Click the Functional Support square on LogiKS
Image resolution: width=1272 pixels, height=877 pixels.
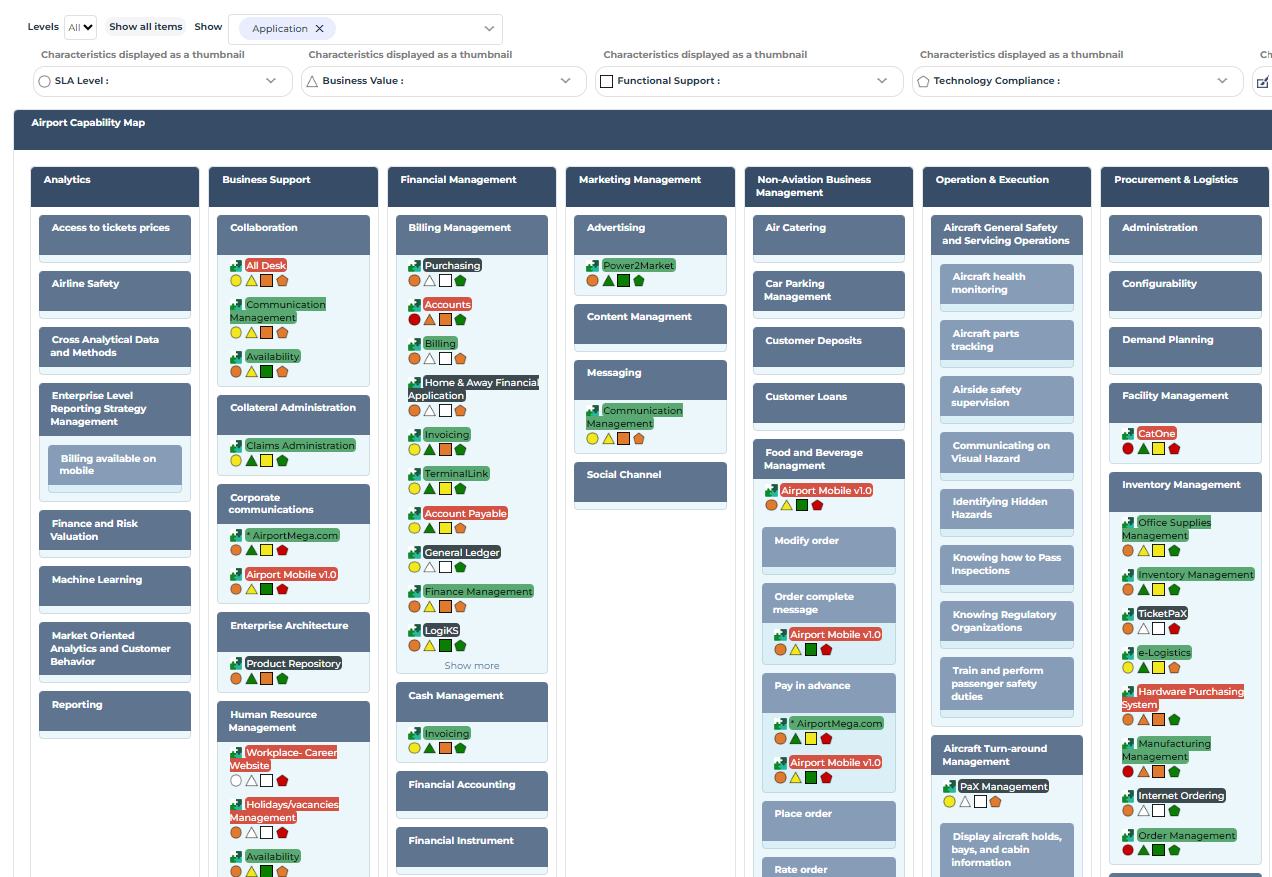tap(443, 644)
